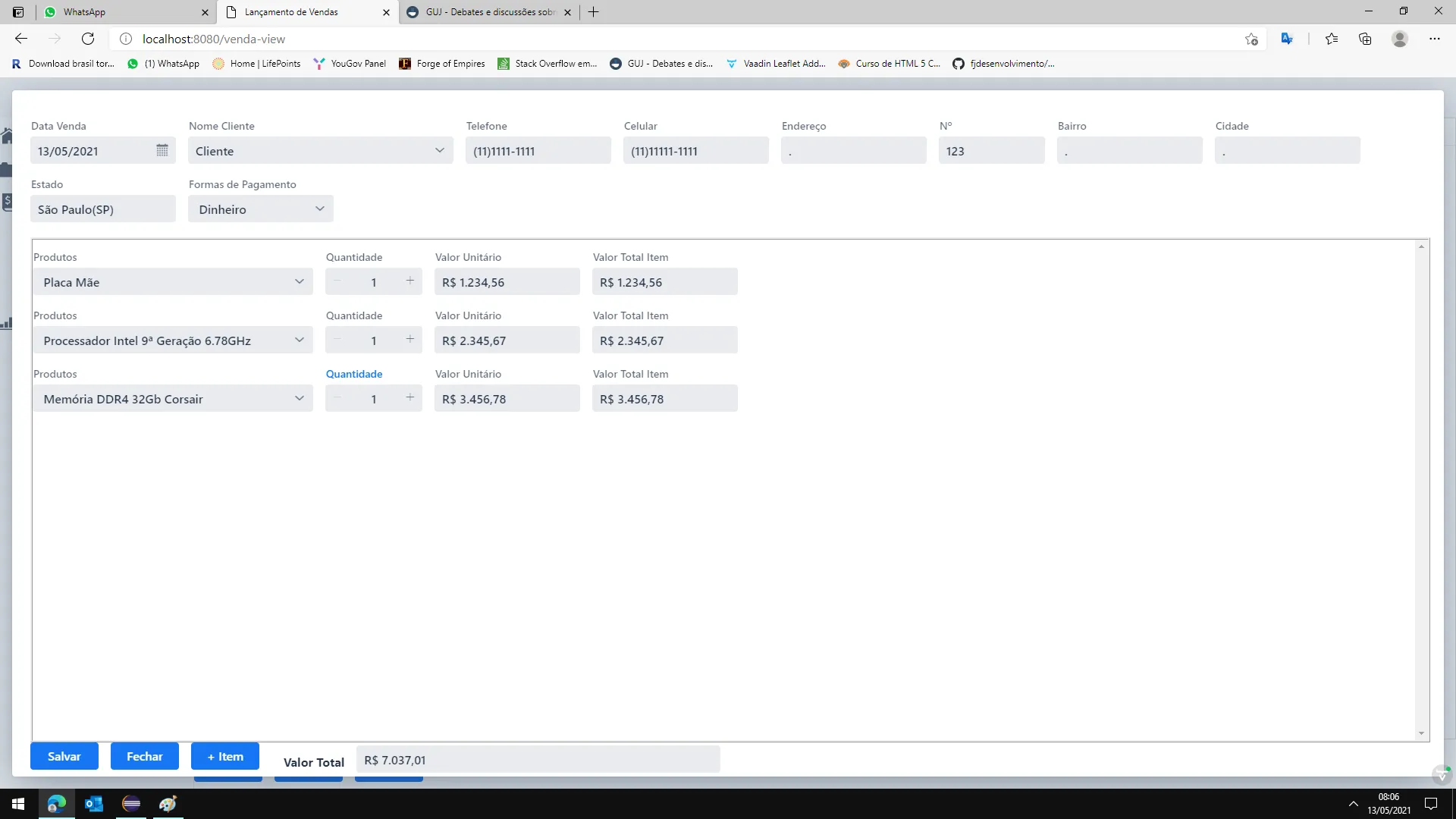Open the Forge of Empires bookmark
Image resolution: width=1456 pixels, height=819 pixels.
[442, 64]
